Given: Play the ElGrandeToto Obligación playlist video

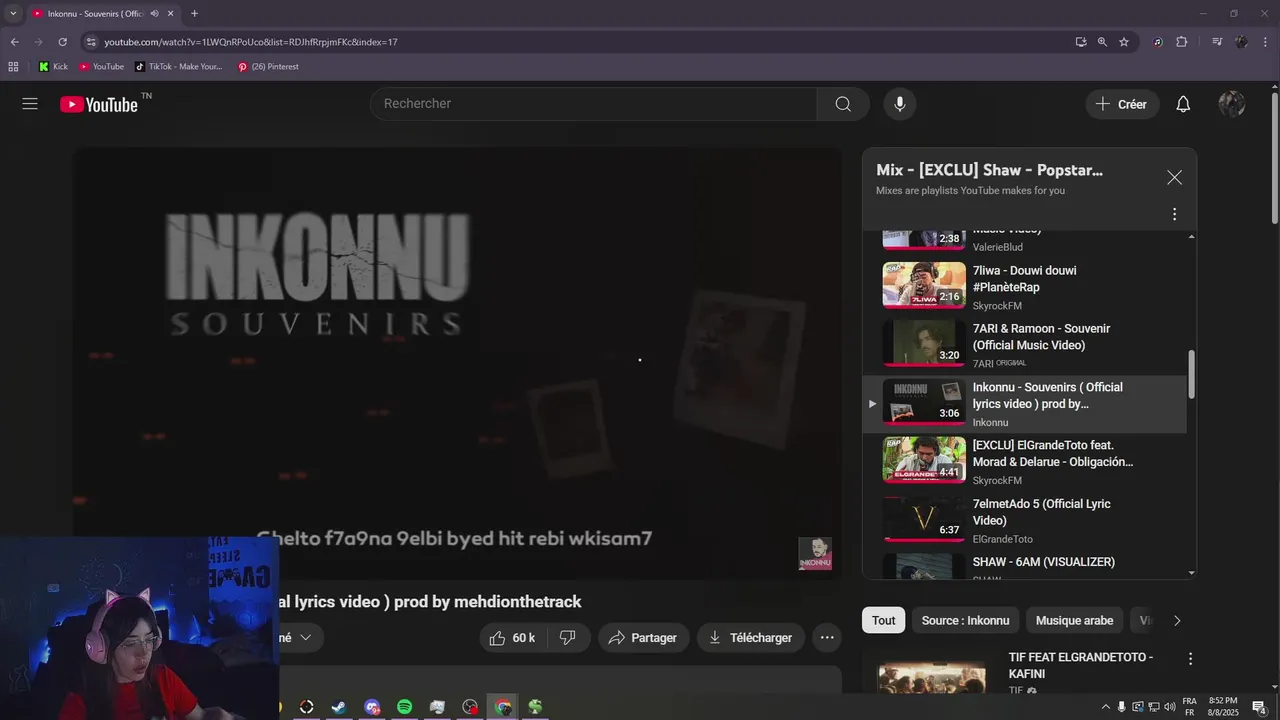Looking at the screenshot, I should click(1024, 462).
